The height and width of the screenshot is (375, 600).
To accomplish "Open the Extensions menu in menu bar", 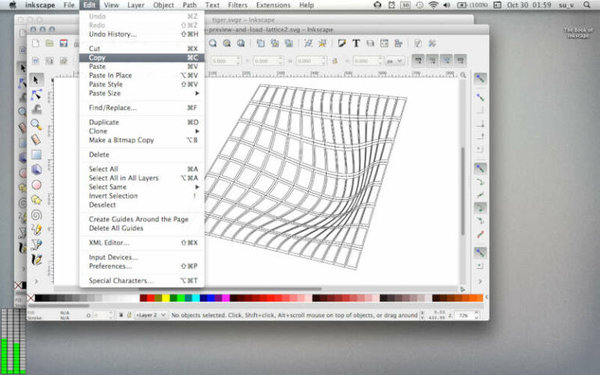I will 273,5.
